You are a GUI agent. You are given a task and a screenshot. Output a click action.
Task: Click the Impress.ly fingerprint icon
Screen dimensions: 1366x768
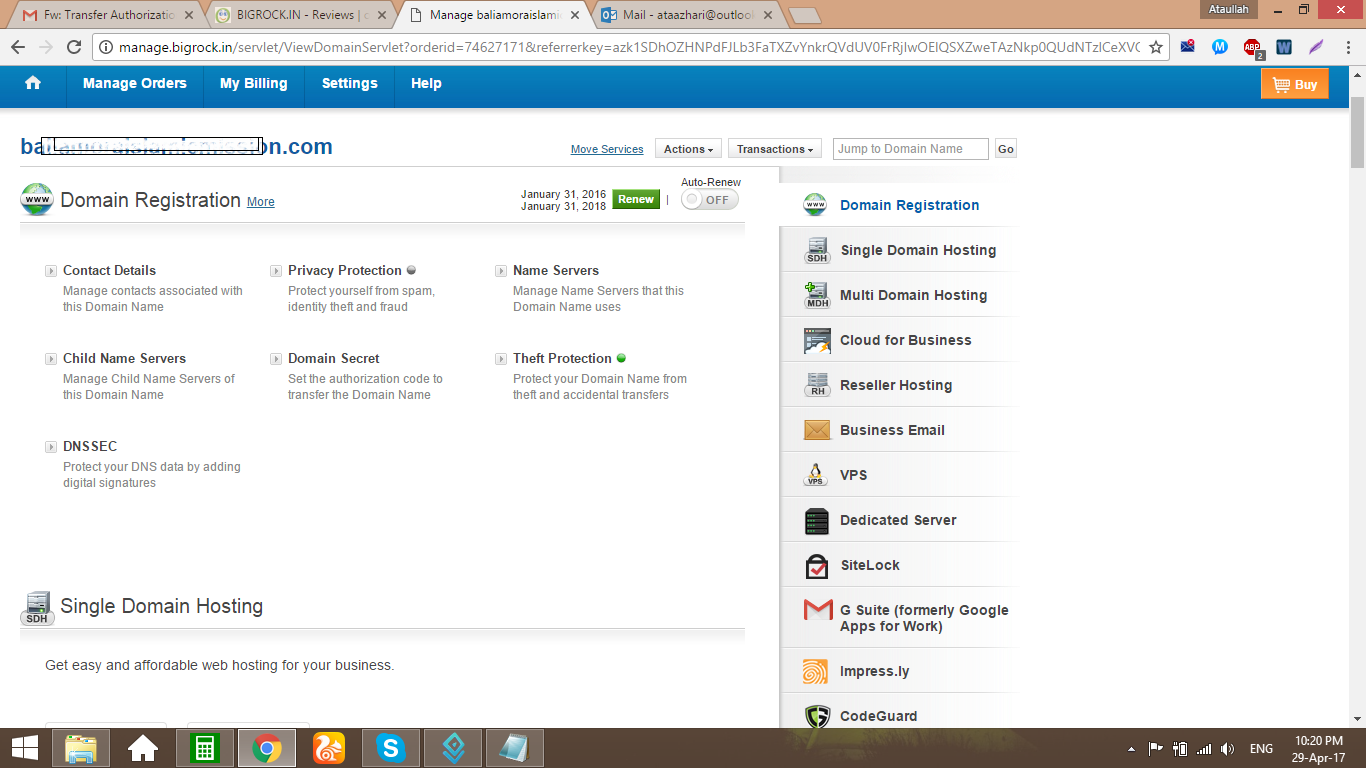816,672
